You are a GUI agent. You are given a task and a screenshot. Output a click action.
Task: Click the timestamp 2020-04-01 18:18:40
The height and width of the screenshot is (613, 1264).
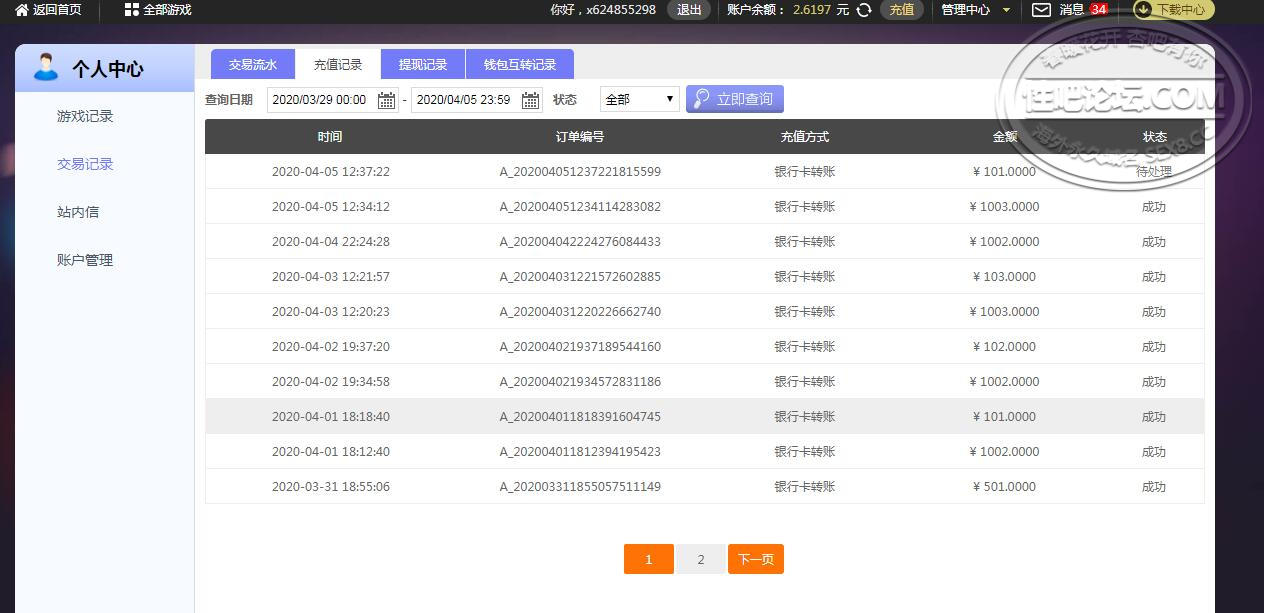pyautogui.click(x=331, y=417)
